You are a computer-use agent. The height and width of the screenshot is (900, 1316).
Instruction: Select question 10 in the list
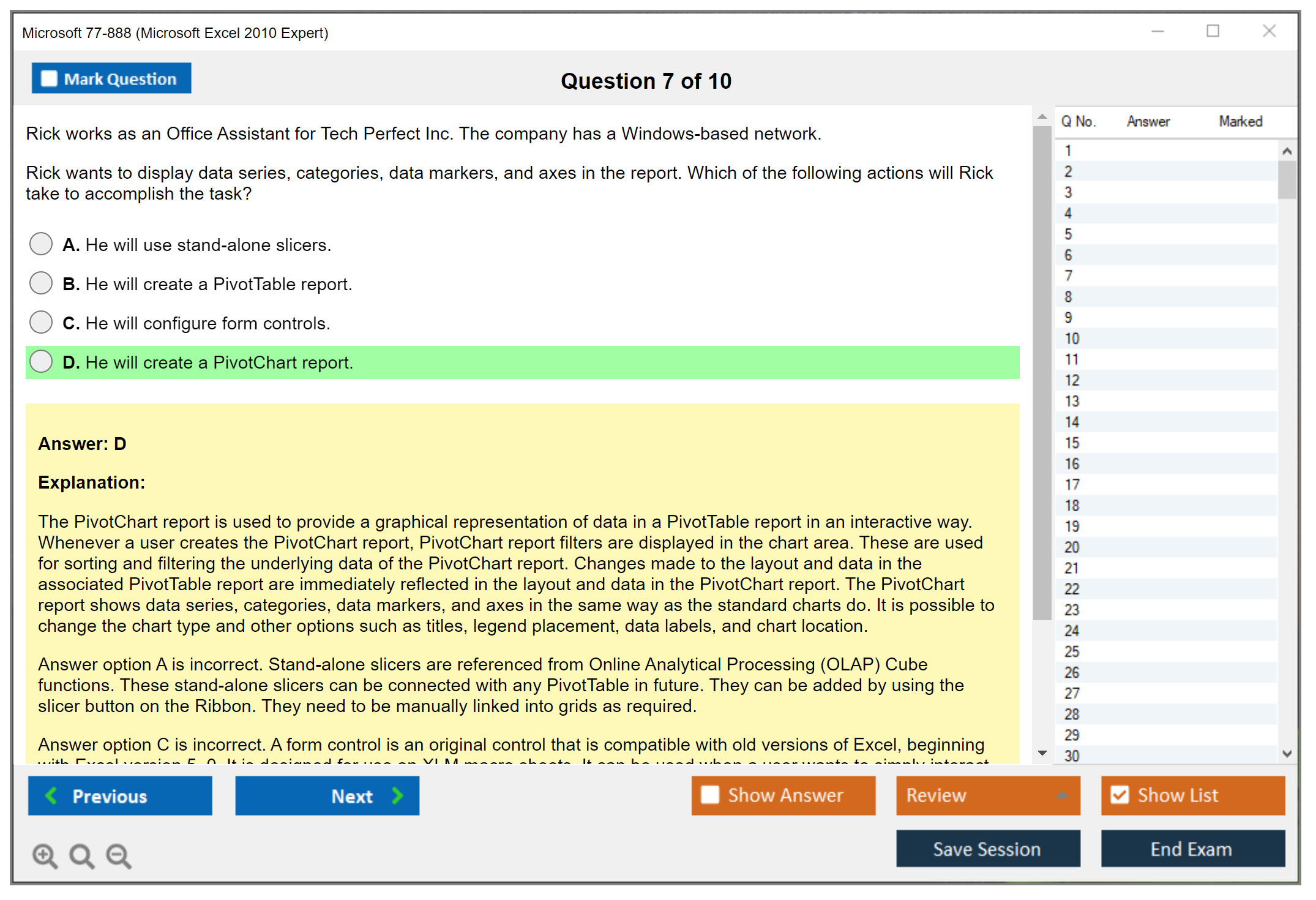(x=1072, y=339)
